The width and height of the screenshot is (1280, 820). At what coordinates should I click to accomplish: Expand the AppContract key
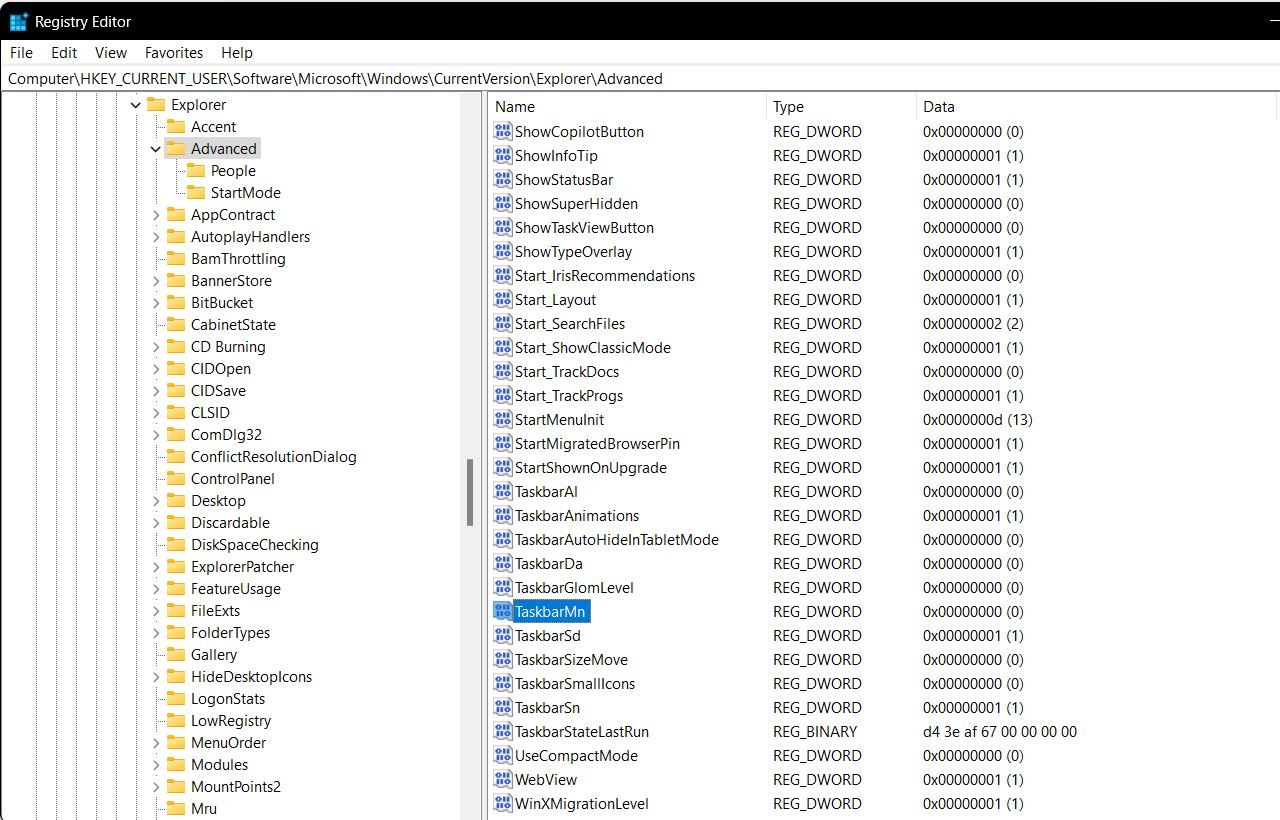156,214
